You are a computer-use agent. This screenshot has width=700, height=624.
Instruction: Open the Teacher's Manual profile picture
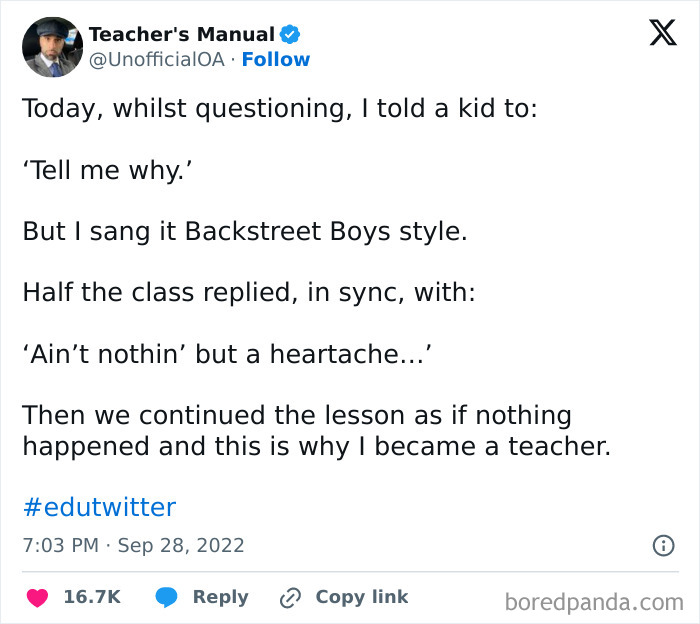click(52, 47)
